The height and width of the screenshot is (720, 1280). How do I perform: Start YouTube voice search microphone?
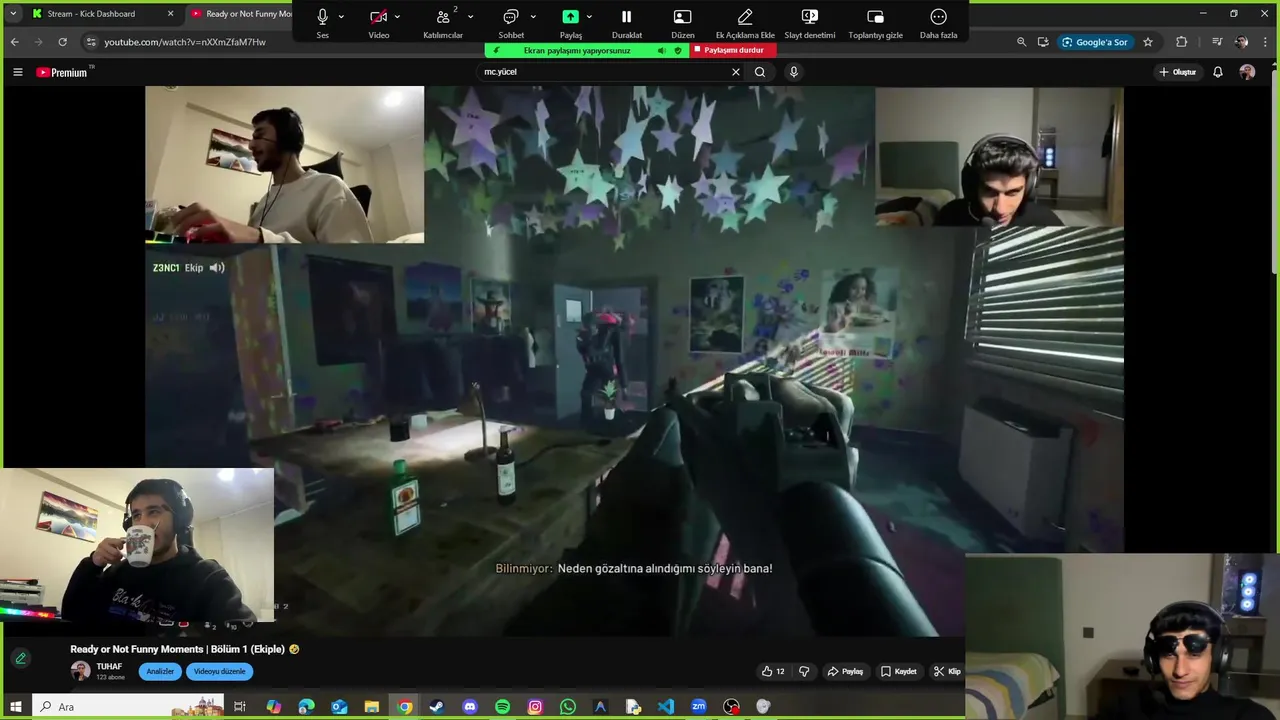[794, 72]
